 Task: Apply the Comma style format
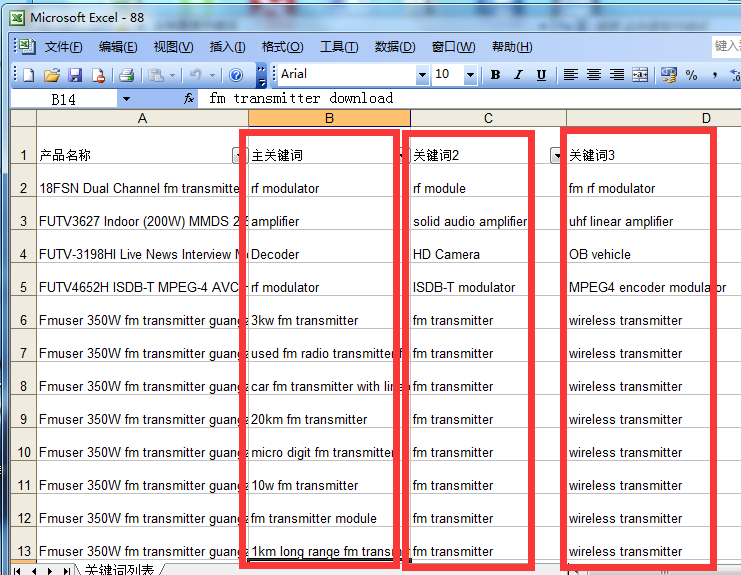(x=715, y=75)
